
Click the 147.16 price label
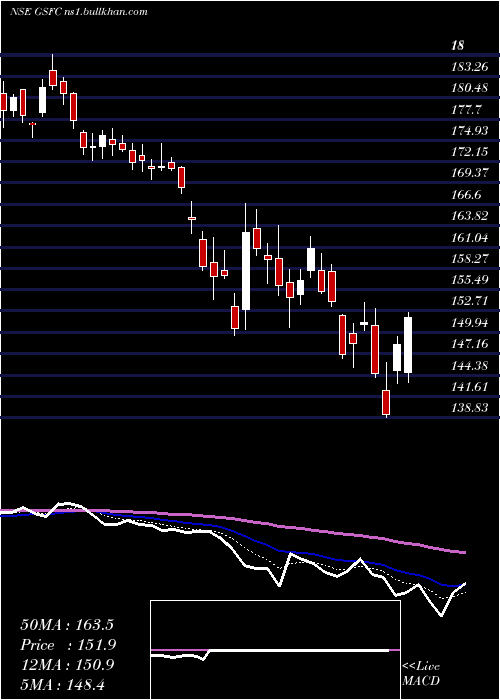click(470, 343)
